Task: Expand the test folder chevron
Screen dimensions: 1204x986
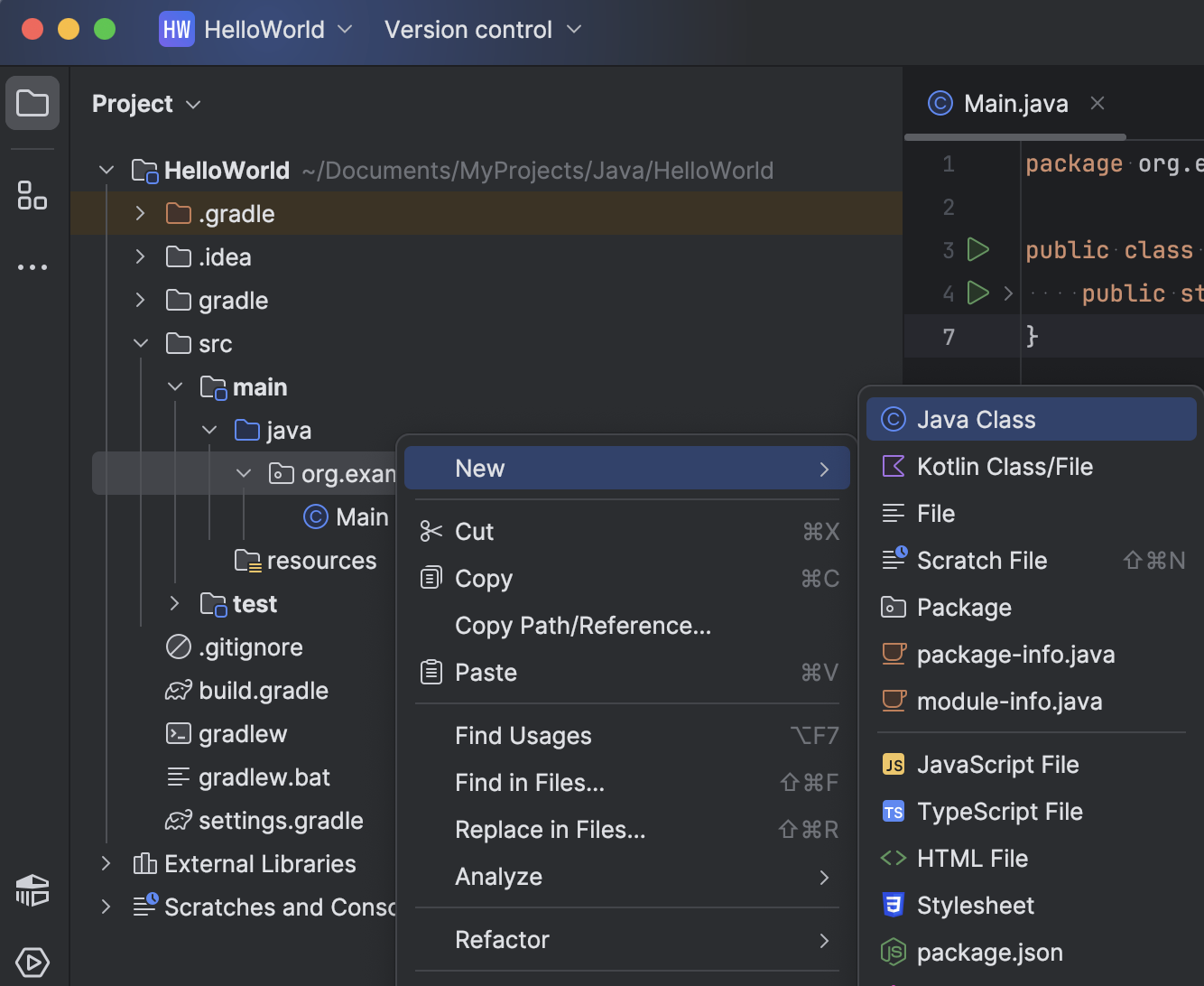Action: (174, 603)
